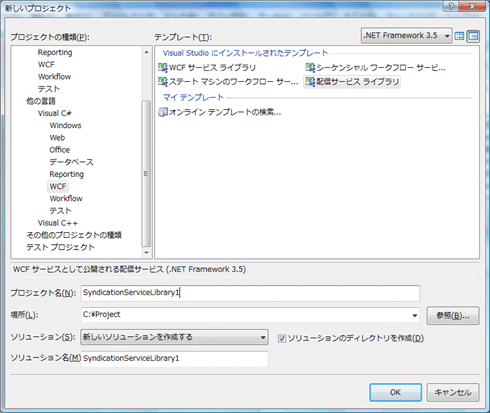Open the .NET Framework 3.5 version dropdown
490x413 pixels.
tap(407, 35)
